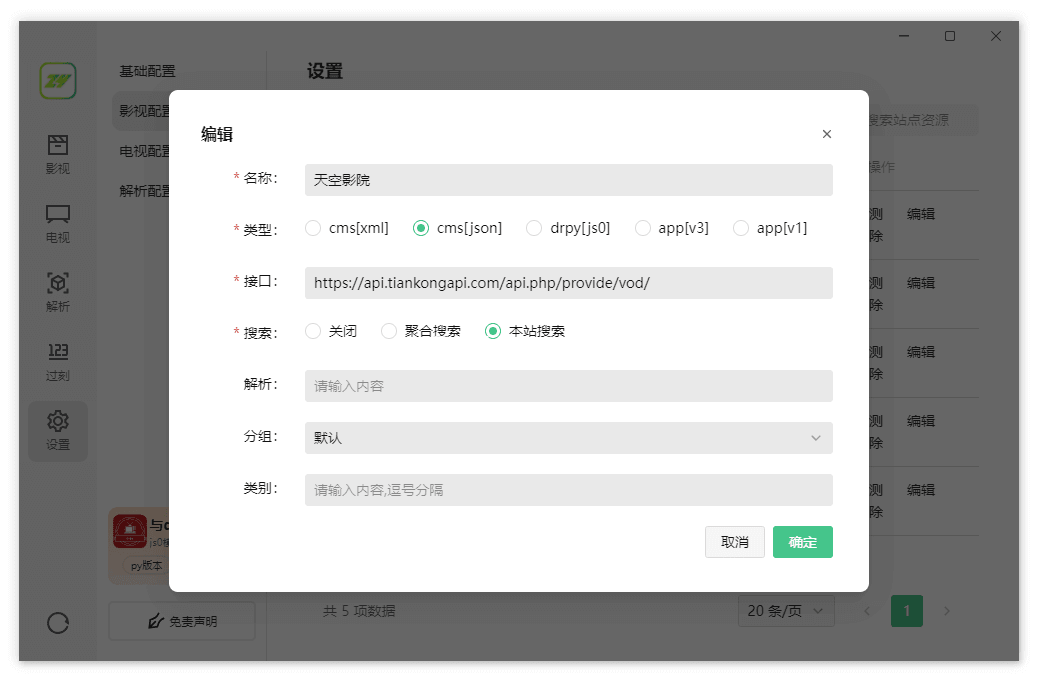Close the 编辑 dialog with X icon

(x=826, y=134)
